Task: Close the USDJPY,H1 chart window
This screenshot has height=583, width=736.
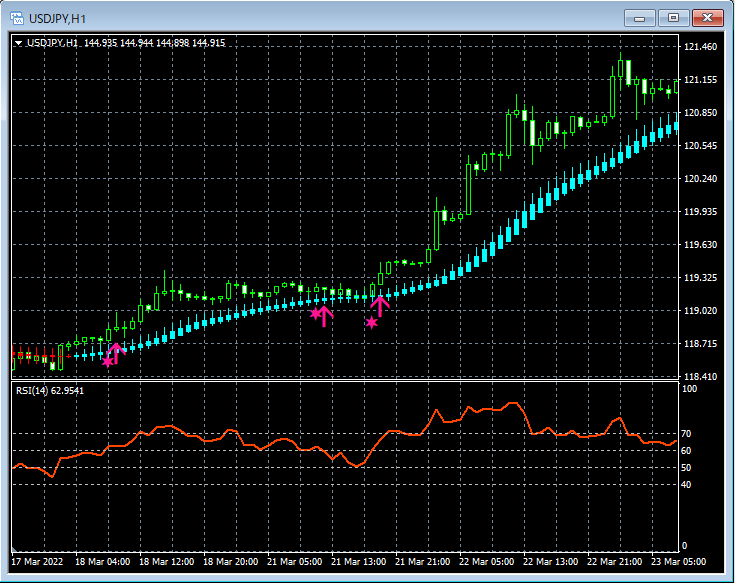Action: 708,18
